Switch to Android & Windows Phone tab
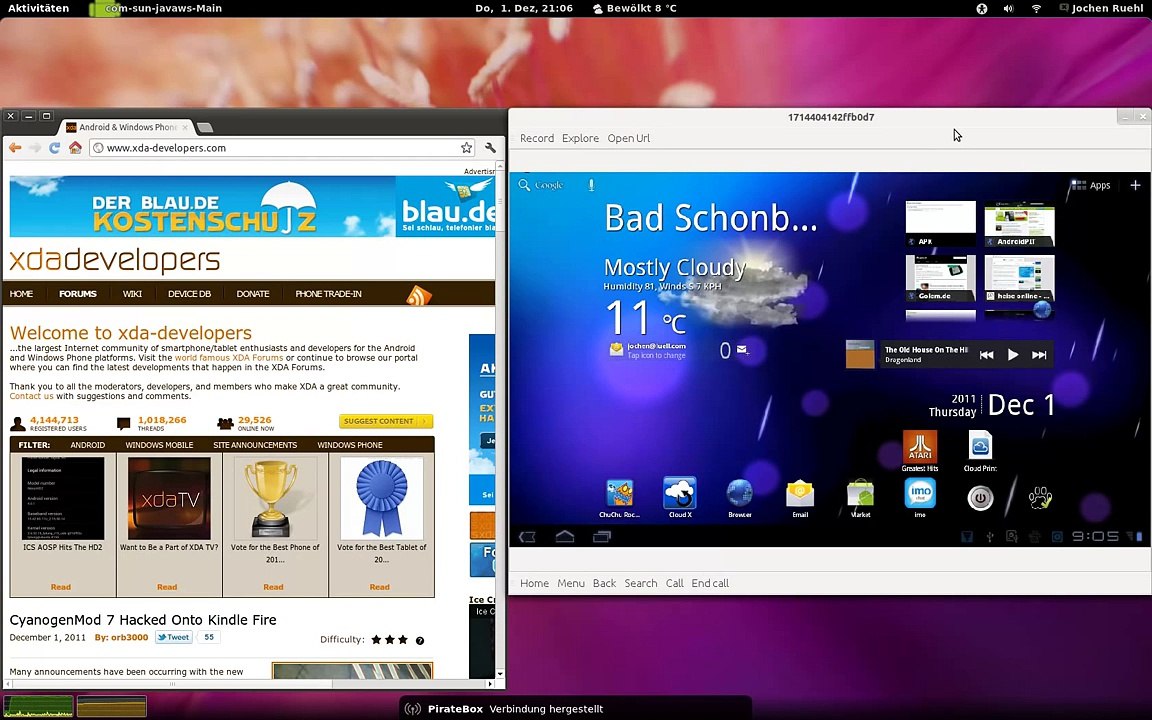Image resolution: width=1152 pixels, height=720 pixels. pyautogui.click(x=127, y=127)
